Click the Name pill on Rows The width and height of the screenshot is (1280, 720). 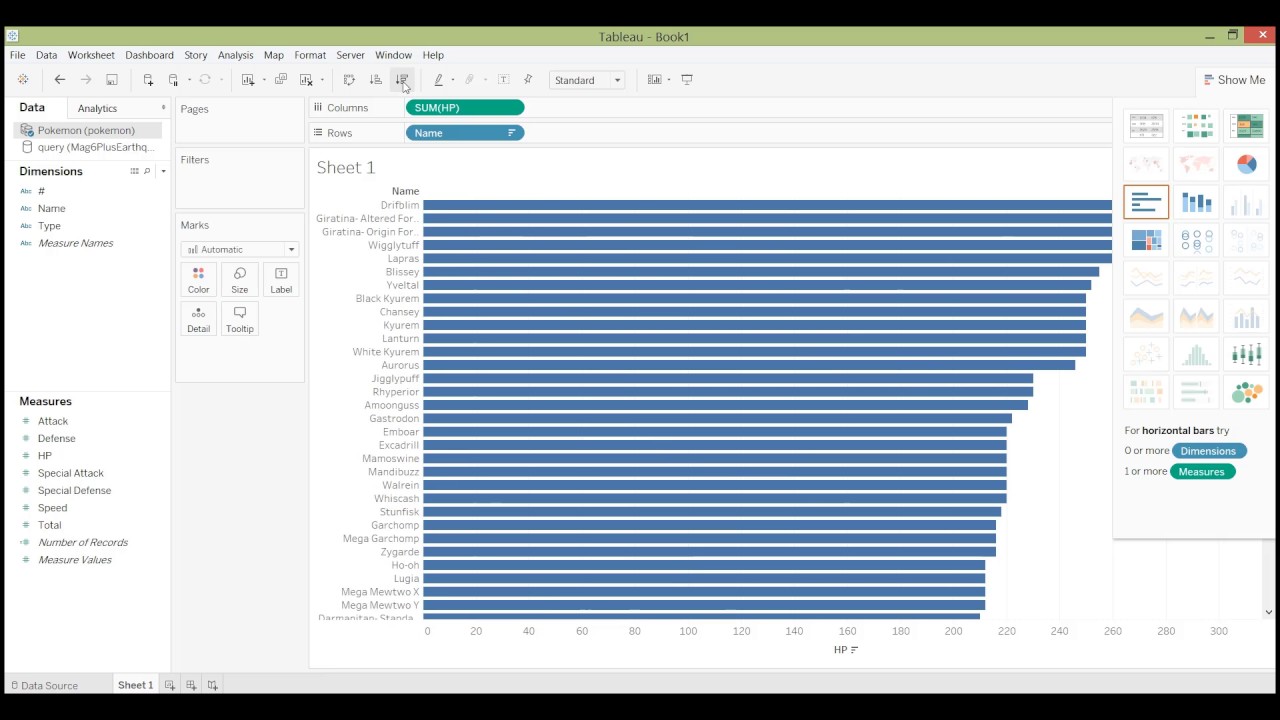(465, 133)
